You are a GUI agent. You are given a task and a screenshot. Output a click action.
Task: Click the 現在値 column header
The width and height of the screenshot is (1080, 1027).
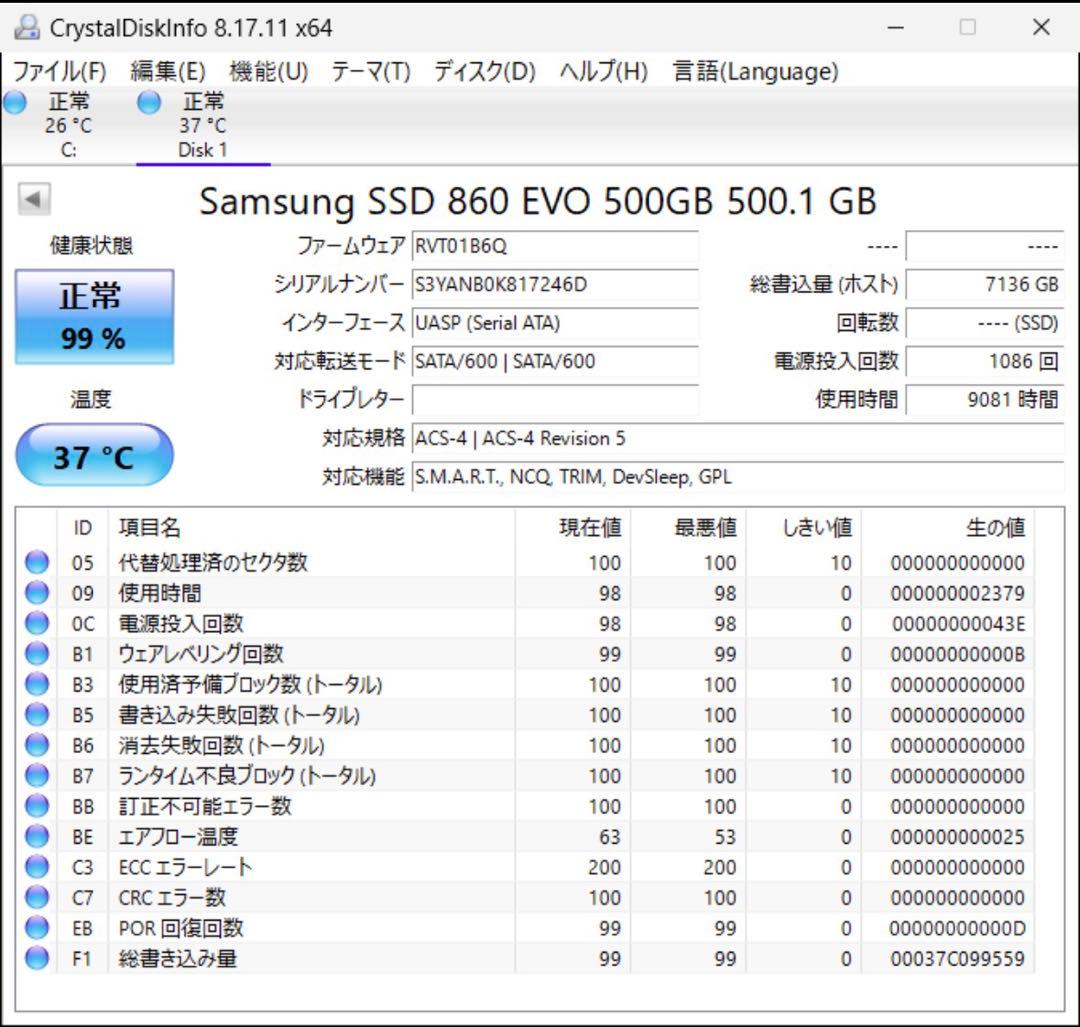pos(572,528)
